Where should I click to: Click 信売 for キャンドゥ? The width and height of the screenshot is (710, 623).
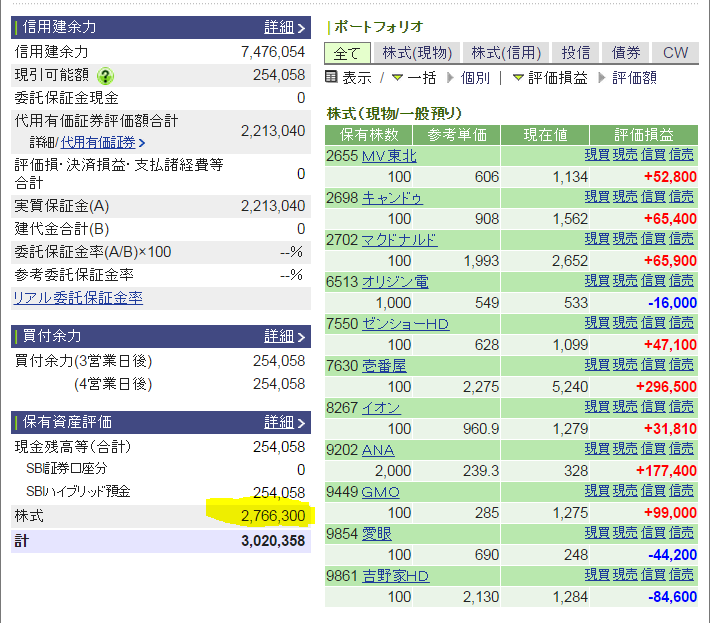tap(681, 197)
